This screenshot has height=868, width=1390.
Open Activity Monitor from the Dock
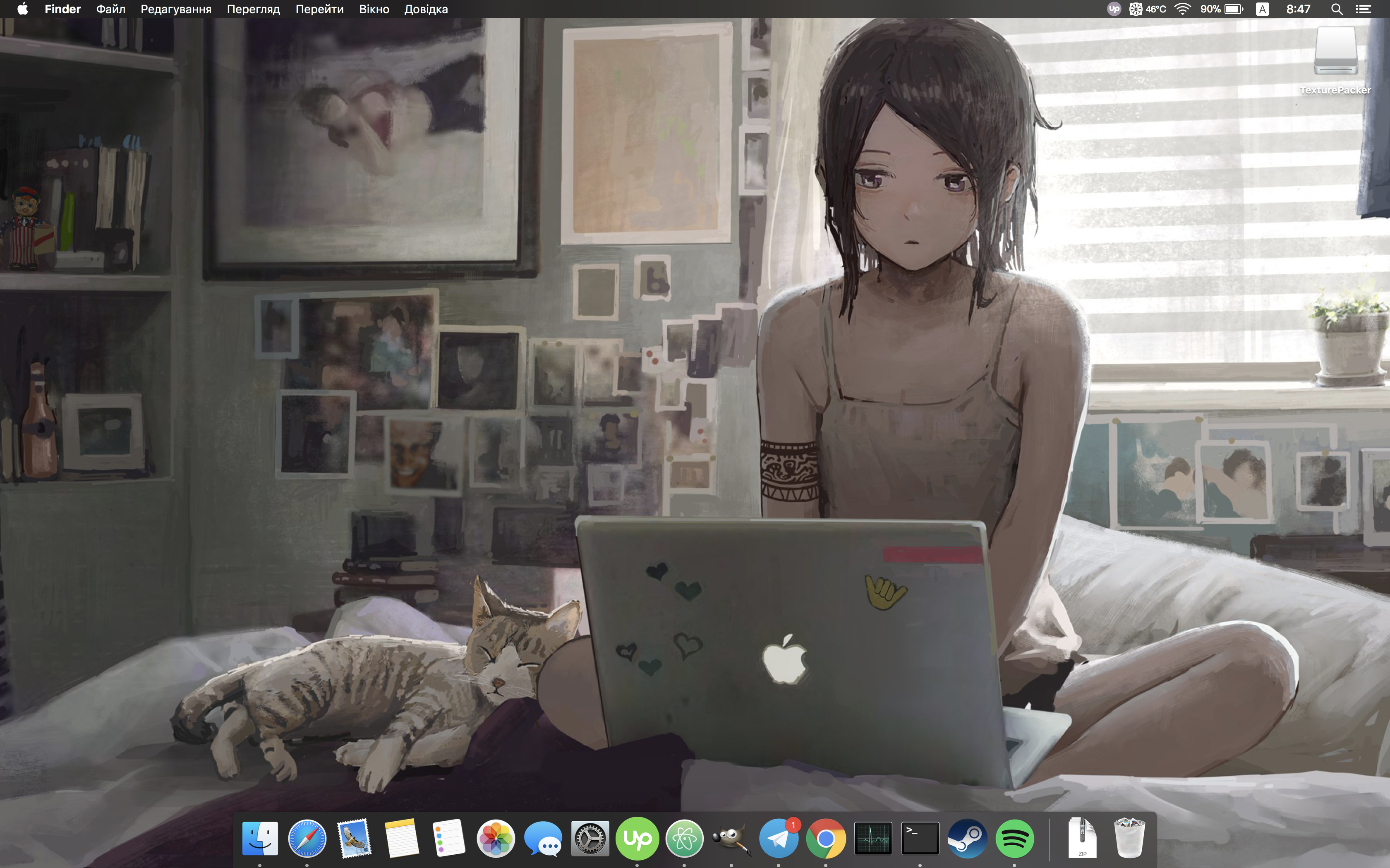(873, 838)
